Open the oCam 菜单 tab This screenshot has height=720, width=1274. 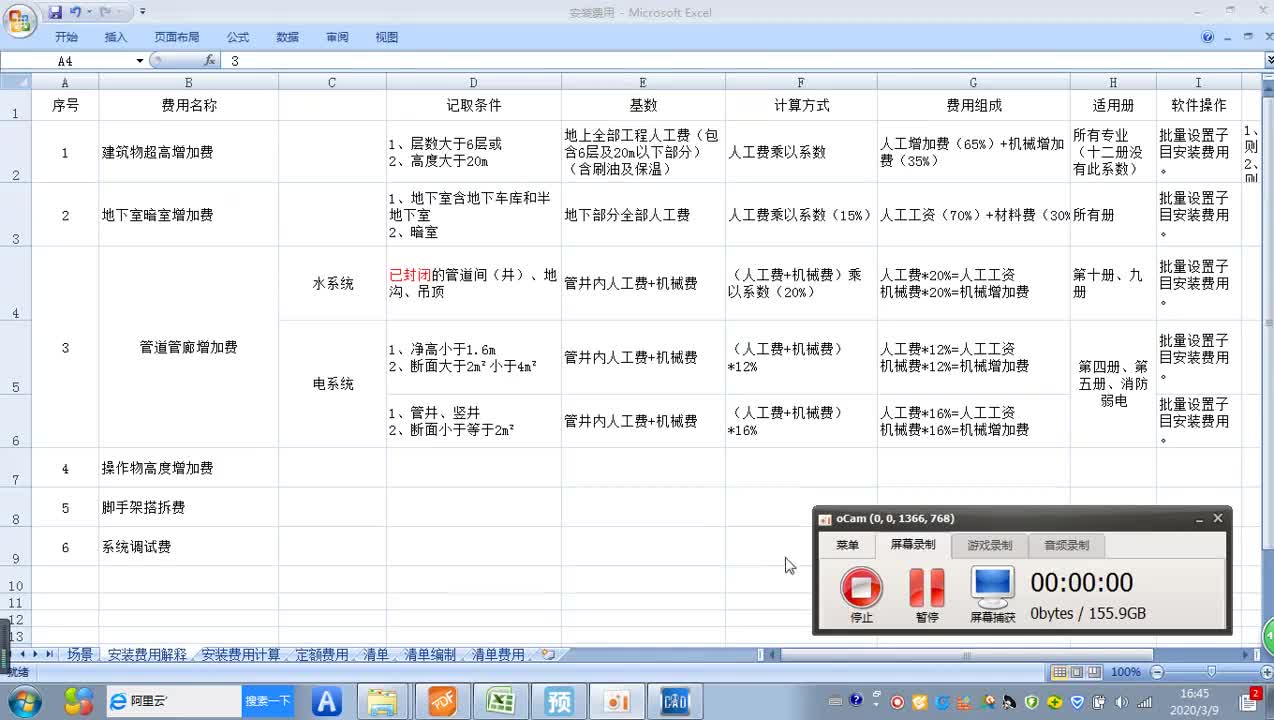coord(847,545)
